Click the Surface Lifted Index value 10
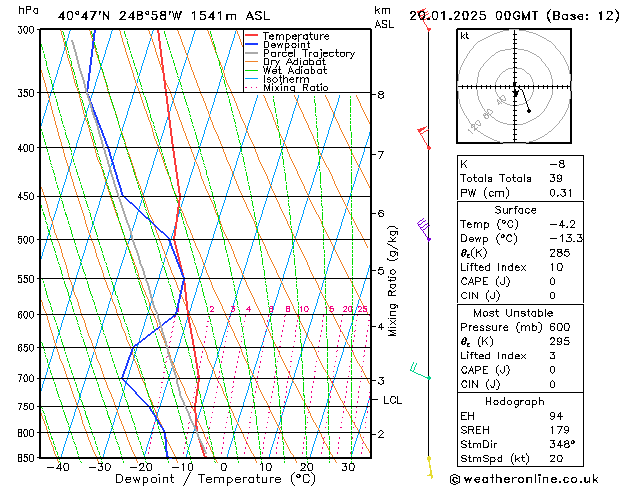Image resolution: width=629 pixels, height=486 pixels. point(556,267)
